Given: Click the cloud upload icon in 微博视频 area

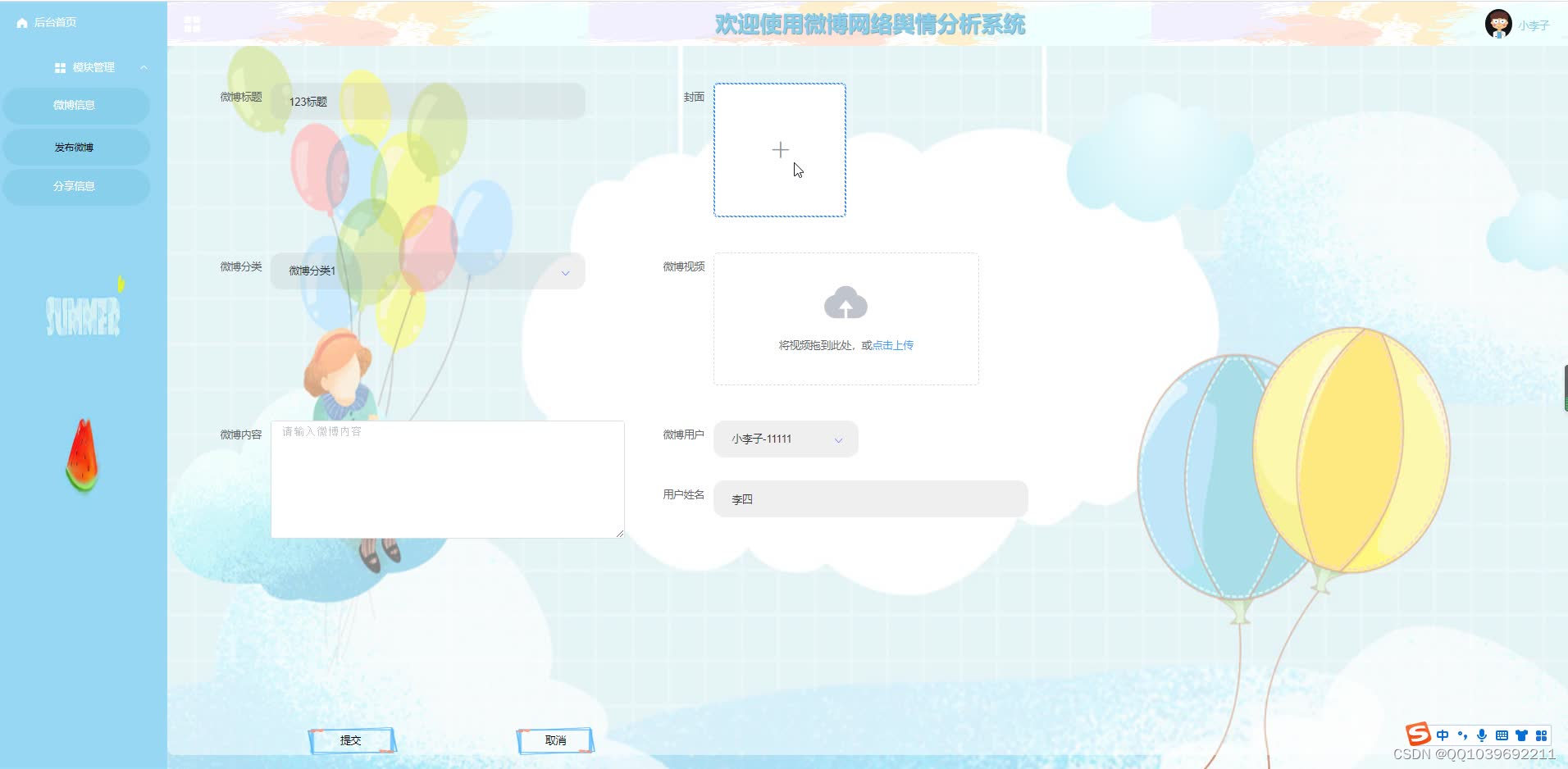Looking at the screenshot, I should (x=846, y=302).
